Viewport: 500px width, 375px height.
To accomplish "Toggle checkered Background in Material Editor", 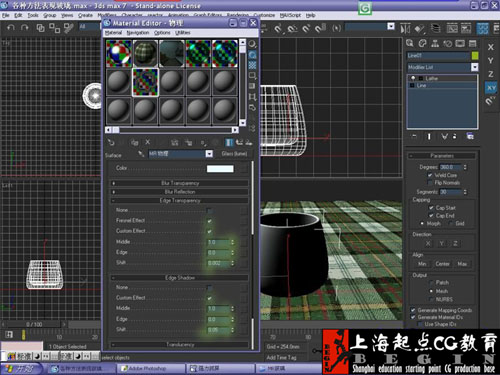I will point(253,65).
